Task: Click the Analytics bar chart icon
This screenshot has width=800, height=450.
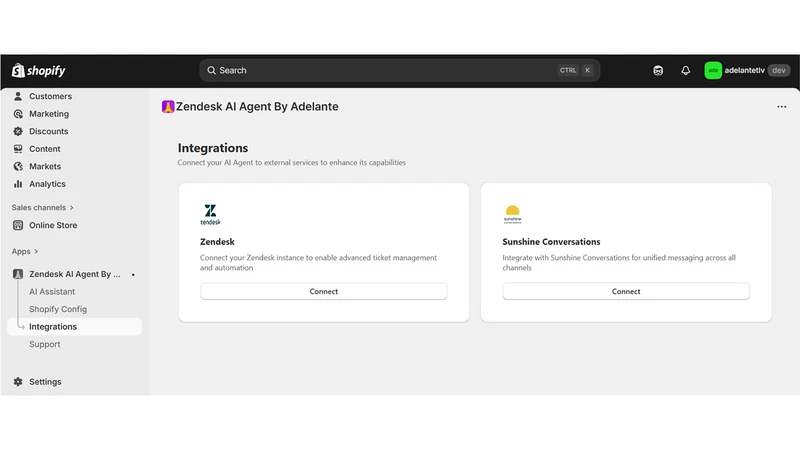Action: click(18, 184)
